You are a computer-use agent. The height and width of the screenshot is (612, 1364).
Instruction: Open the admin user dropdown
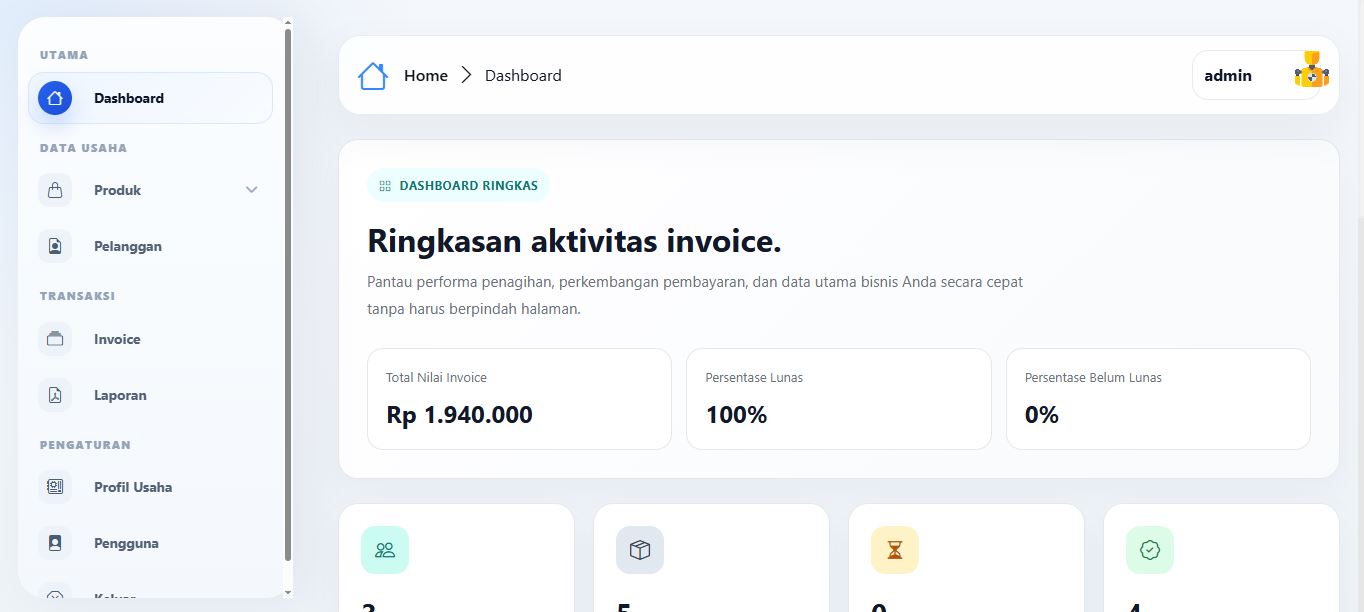click(x=1229, y=76)
